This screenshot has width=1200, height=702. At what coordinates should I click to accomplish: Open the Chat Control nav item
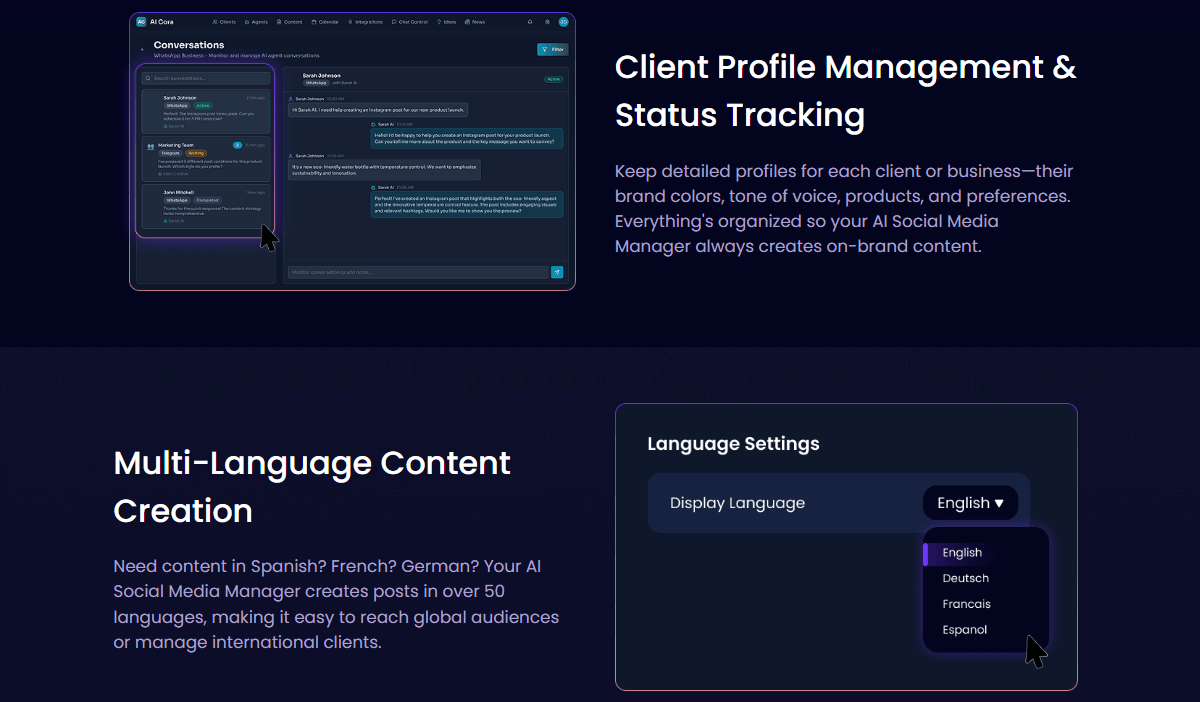412,21
